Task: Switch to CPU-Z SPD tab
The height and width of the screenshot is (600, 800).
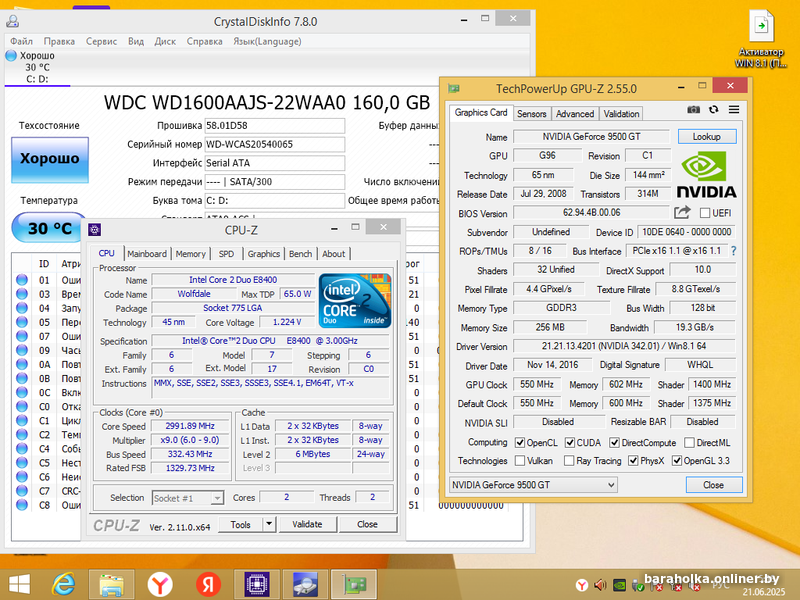Action: tap(226, 254)
